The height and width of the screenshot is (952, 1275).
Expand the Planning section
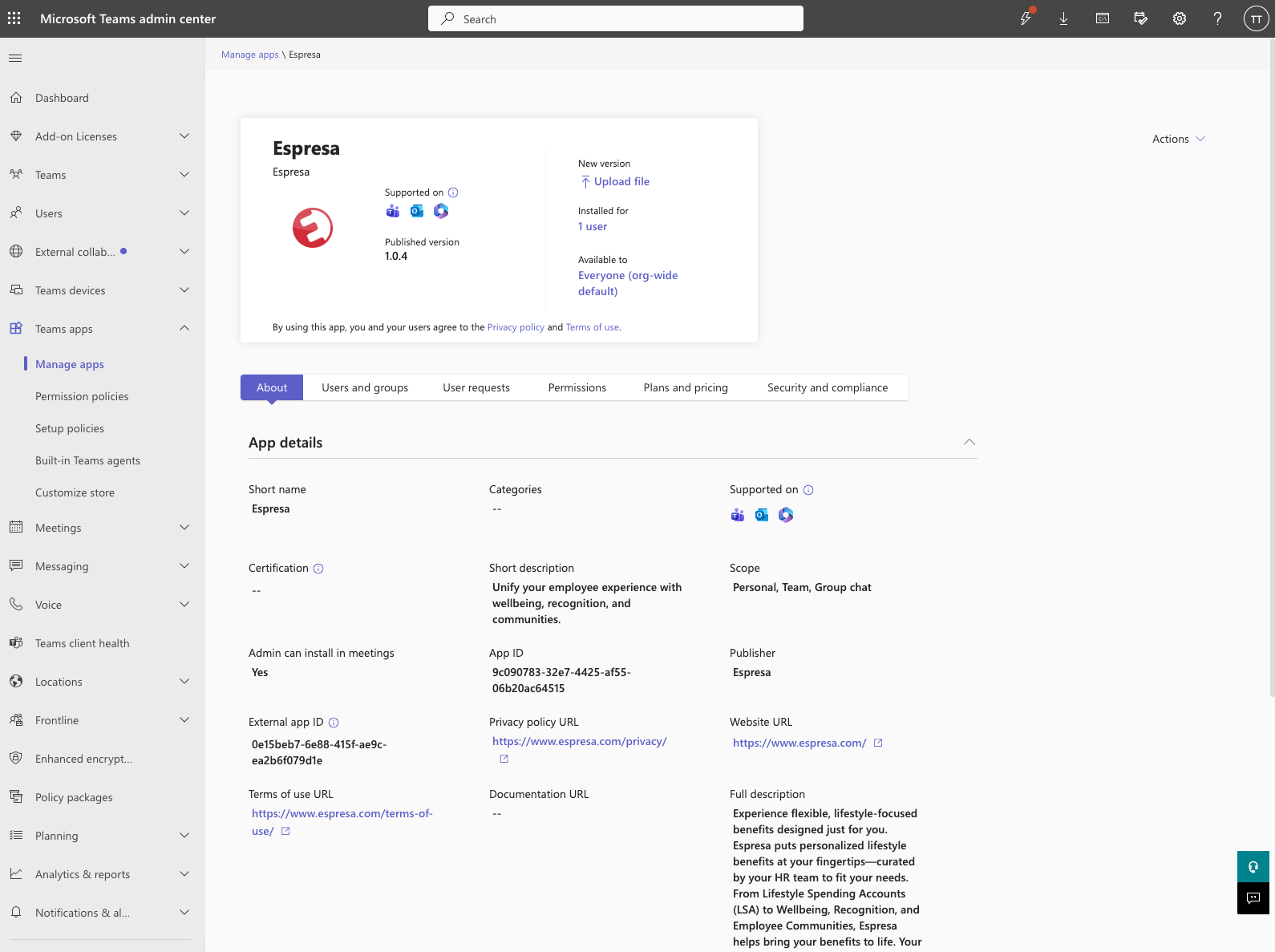pyautogui.click(x=184, y=836)
